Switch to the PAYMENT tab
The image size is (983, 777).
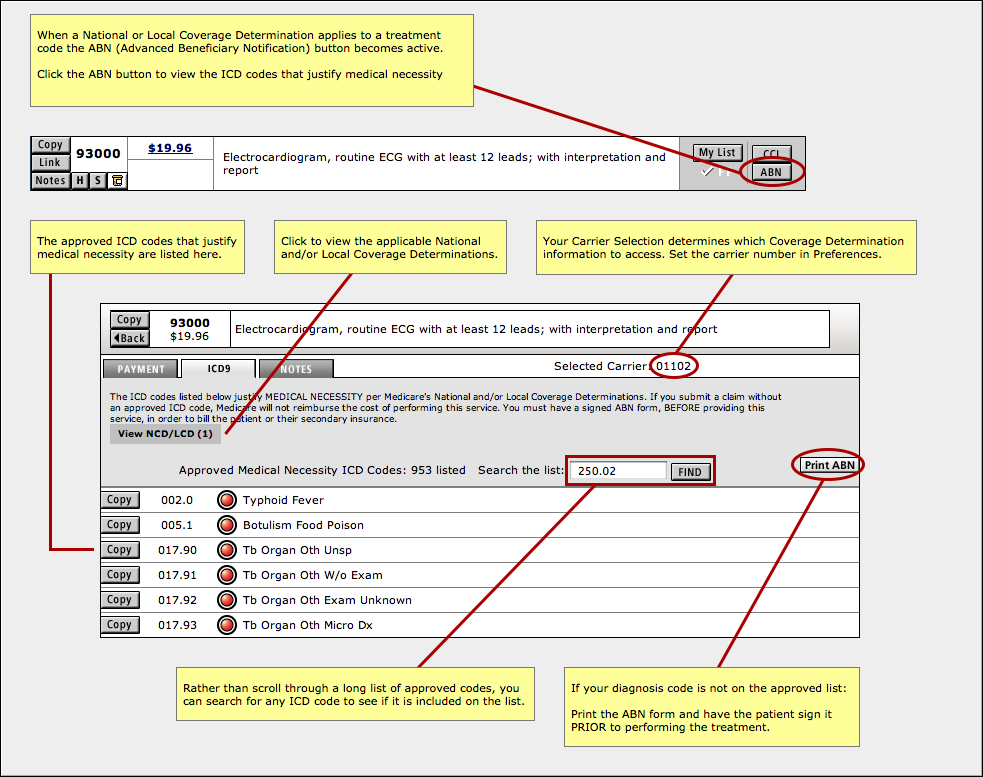coord(140,369)
